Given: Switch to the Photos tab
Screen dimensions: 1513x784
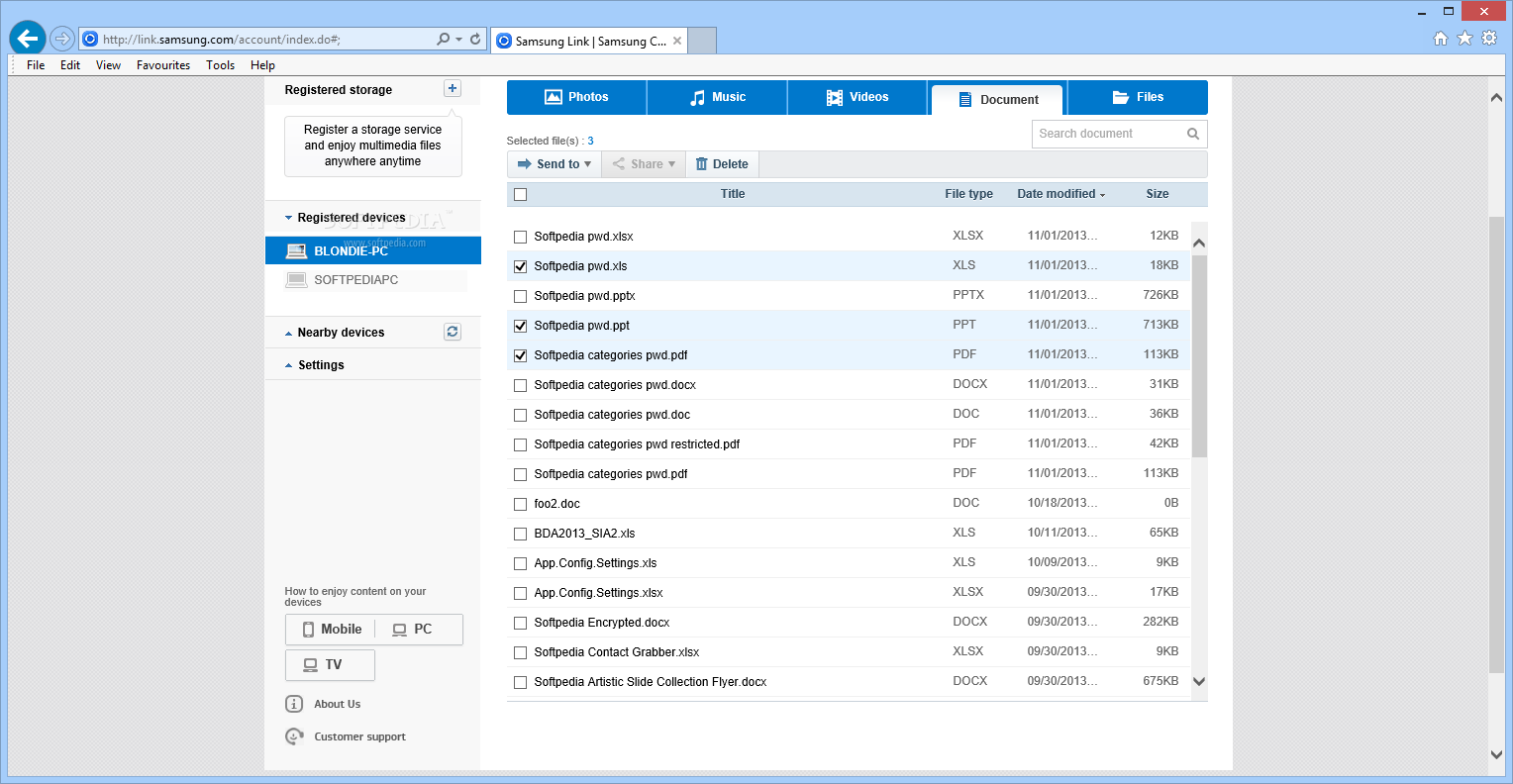Looking at the screenshot, I should (x=576, y=97).
